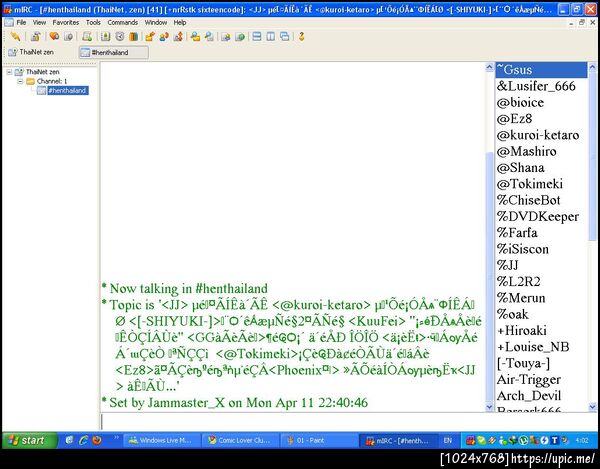
Task: Open mIRC Options from the toolbar
Action: click(x=36, y=37)
